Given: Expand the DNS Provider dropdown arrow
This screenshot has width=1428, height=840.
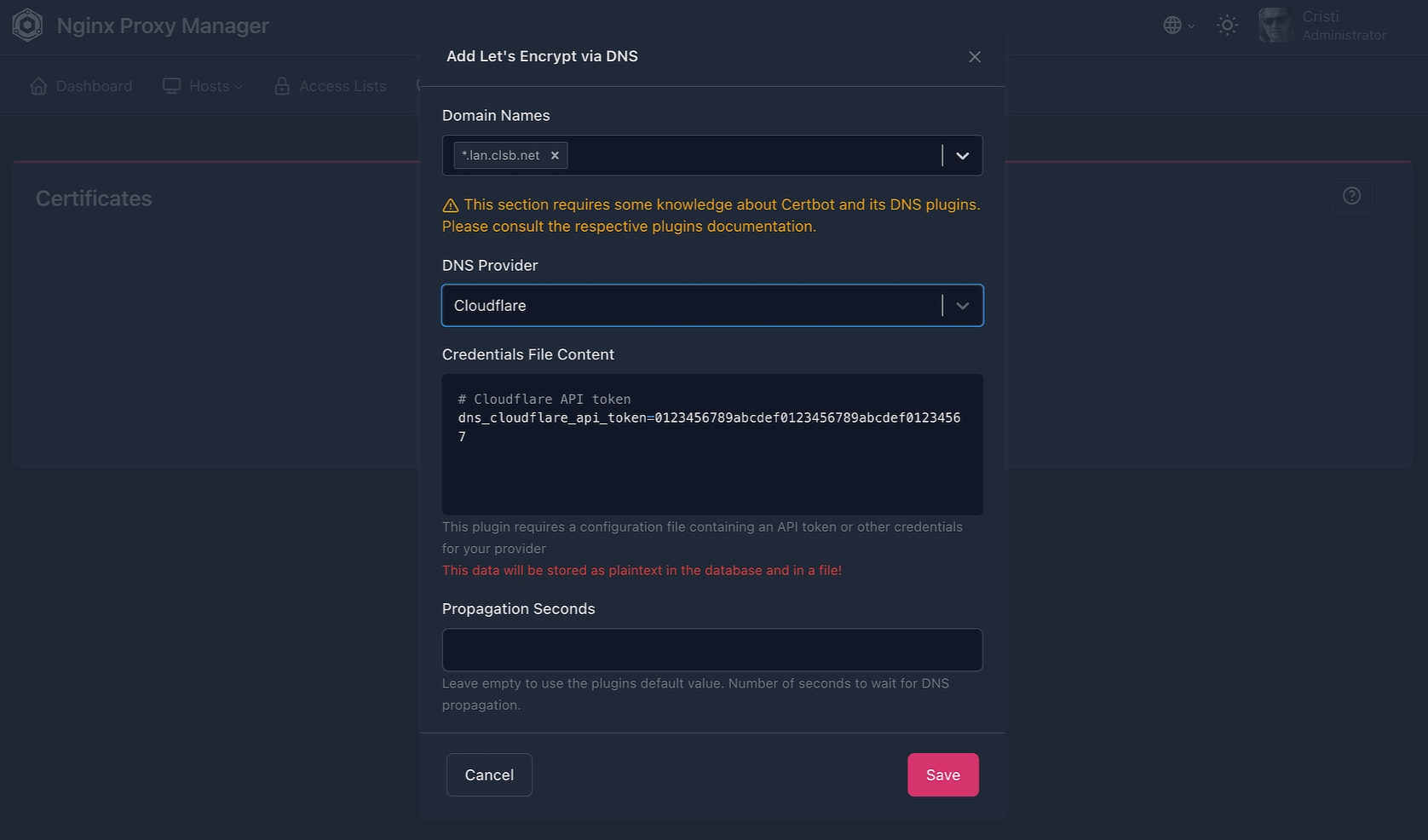Looking at the screenshot, I should 963,306.
